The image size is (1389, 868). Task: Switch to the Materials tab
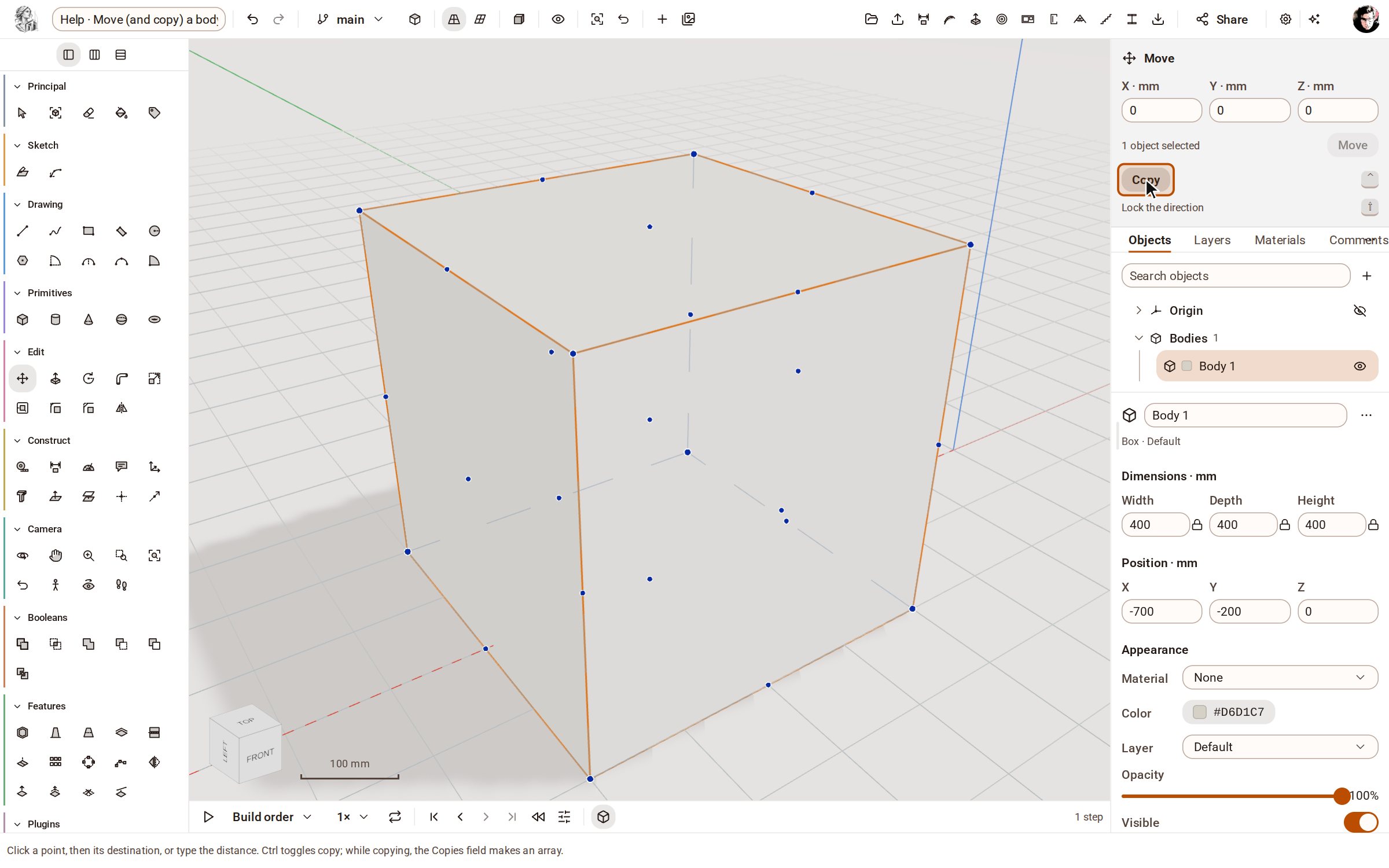(1280, 240)
